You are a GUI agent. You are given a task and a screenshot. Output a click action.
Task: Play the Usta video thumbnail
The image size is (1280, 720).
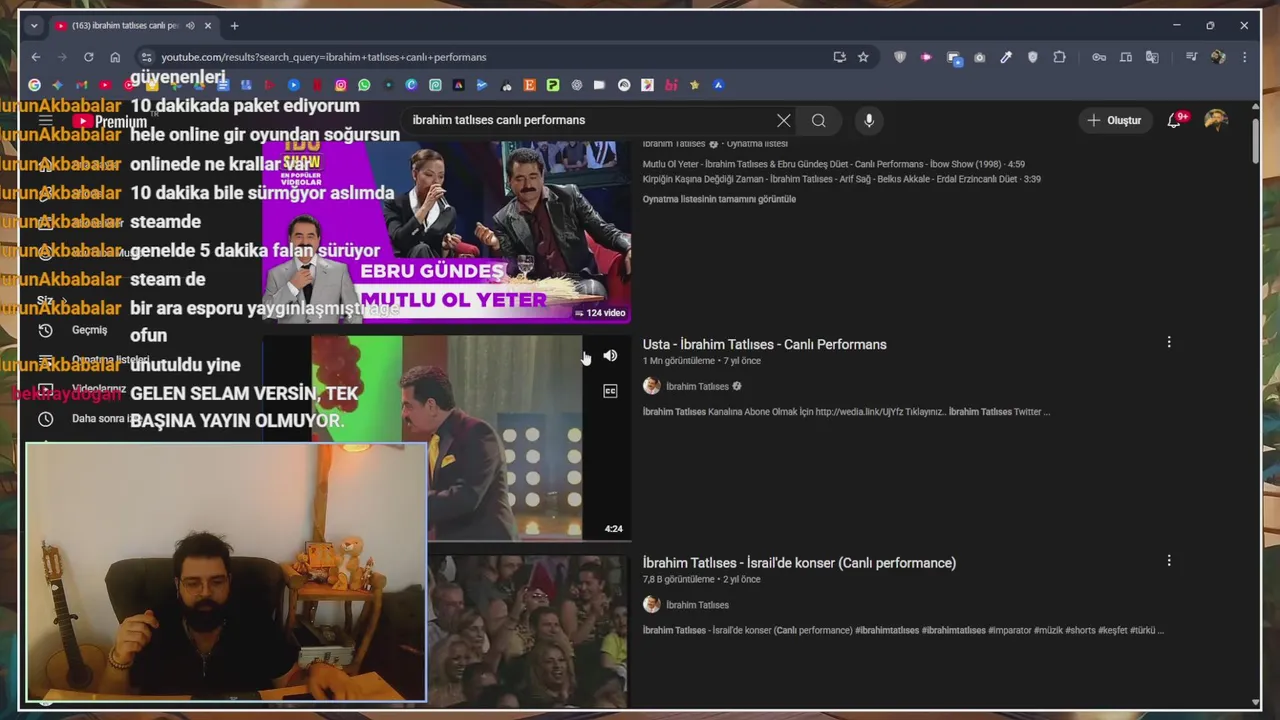pos(446,437)
